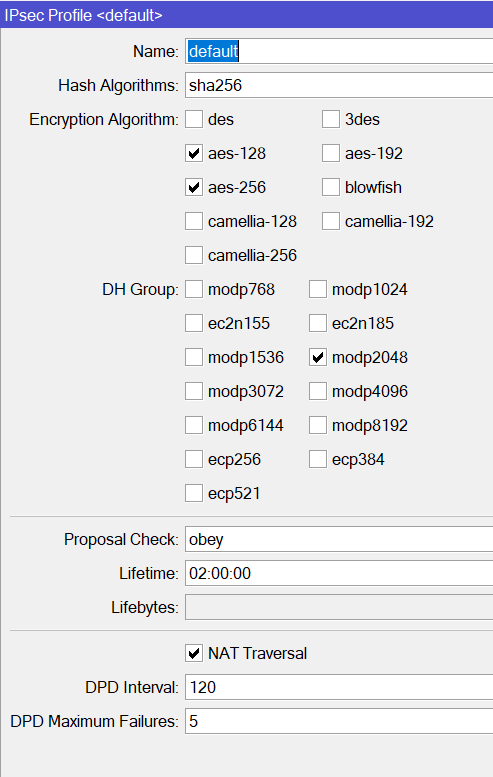The height and width of the screenshot is (777, 493).
Task: Uncheck the aes-256 encryption checkbox
Action: 194,187
